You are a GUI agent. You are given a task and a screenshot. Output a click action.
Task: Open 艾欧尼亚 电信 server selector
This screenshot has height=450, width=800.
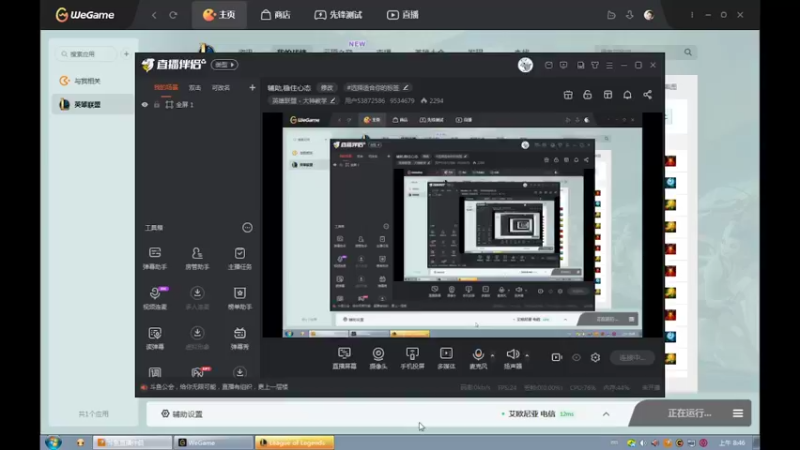[x=538, y=414]
